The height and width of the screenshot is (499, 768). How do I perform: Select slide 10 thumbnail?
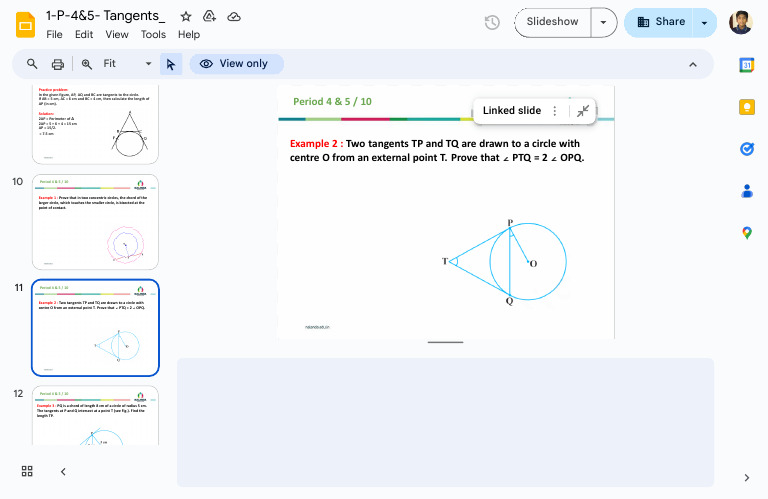coord(96,222)
